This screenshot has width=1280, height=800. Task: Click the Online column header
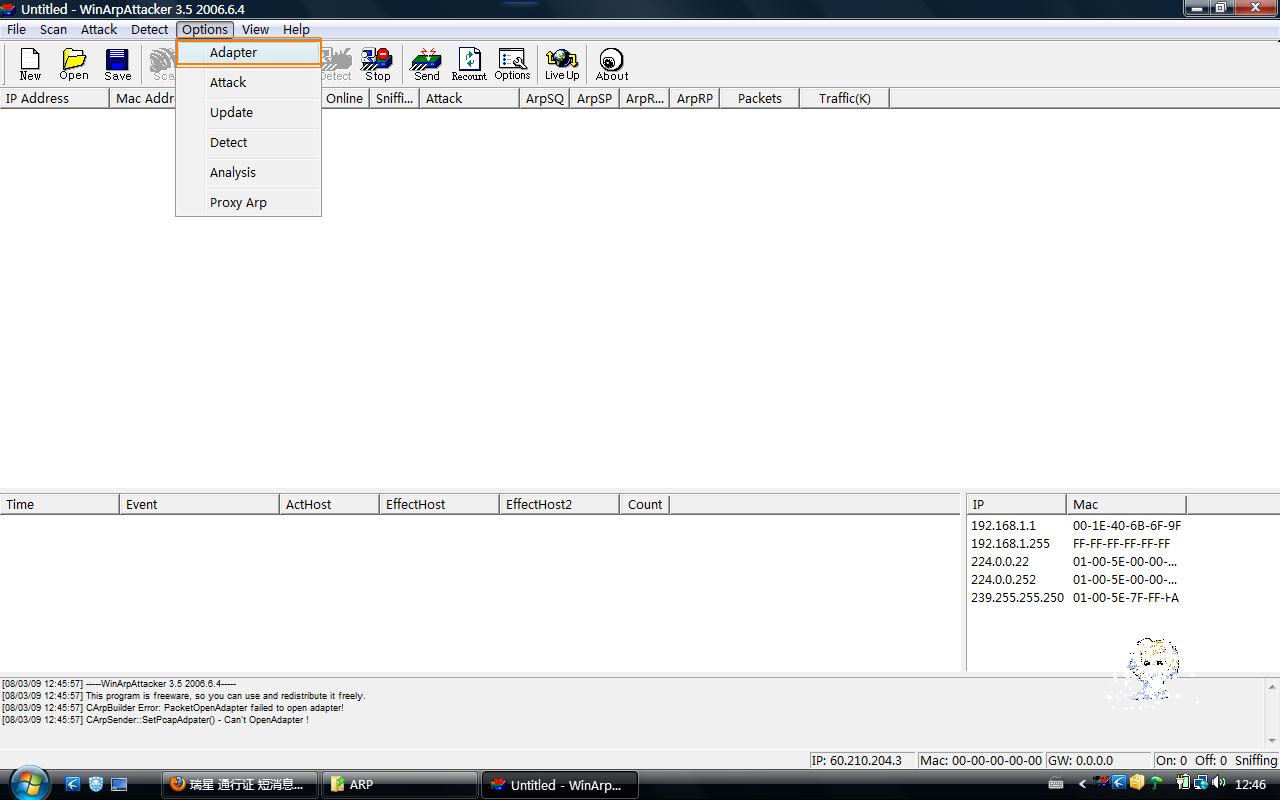(345, 98)
